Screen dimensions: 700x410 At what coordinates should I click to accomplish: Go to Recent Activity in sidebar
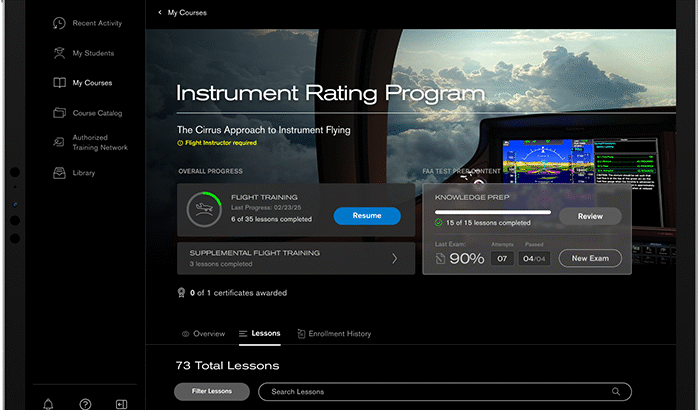[88, 23]
